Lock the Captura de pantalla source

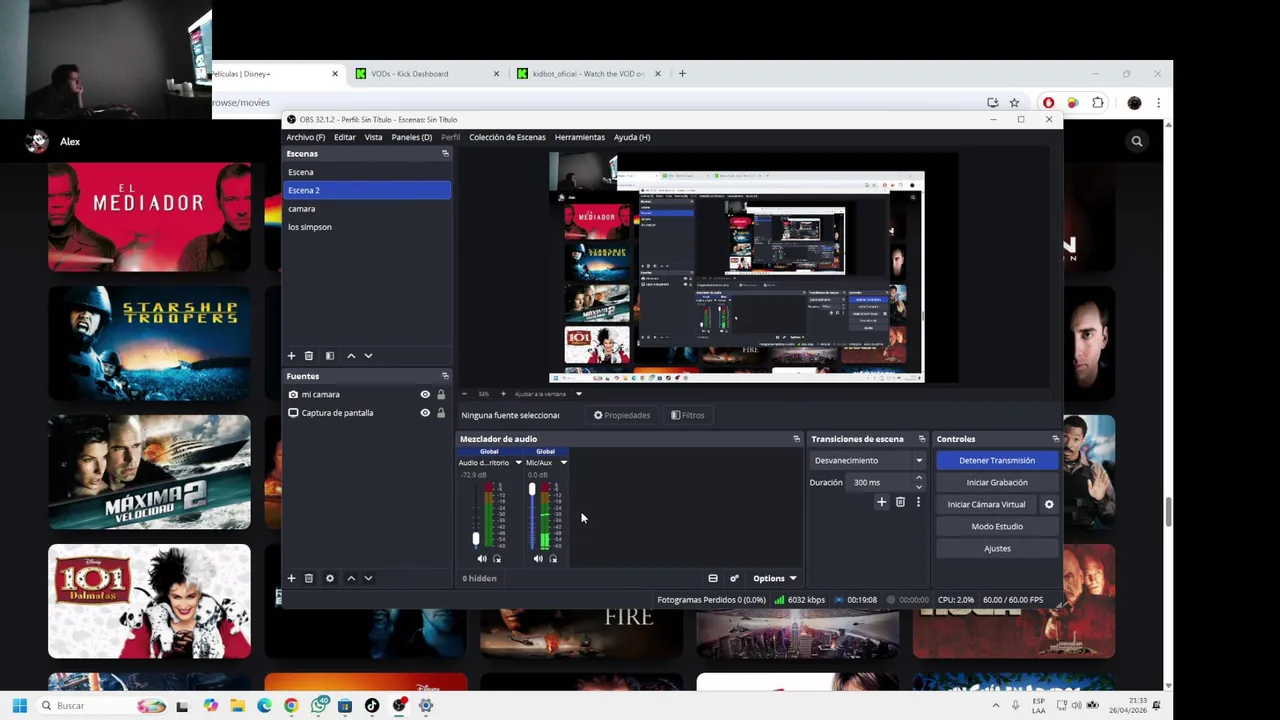(441, 413)
